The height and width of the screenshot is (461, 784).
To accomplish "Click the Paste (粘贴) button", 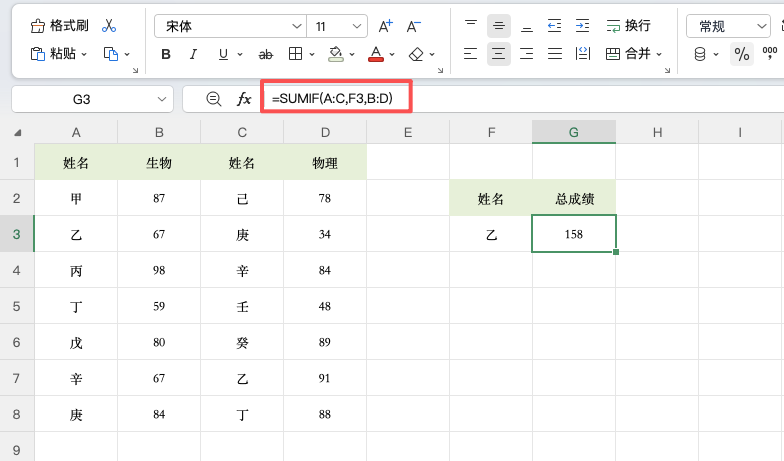I will click(53, 54).
